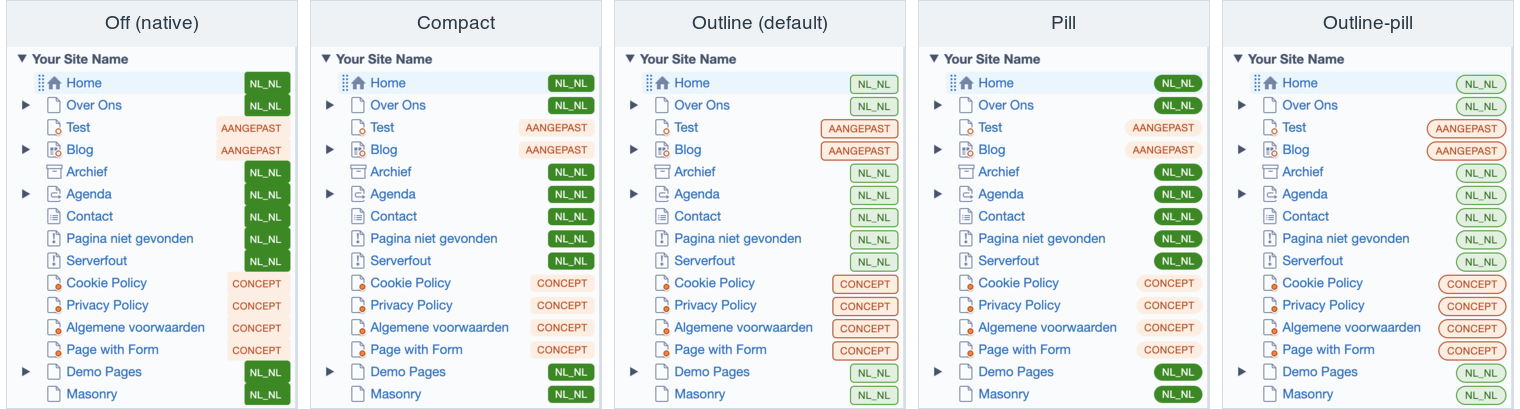Click the Pagina niet gevonden icon in the Off (native) panel
The width and height of the screenshot is (1520, 409).
click(54, 239)
